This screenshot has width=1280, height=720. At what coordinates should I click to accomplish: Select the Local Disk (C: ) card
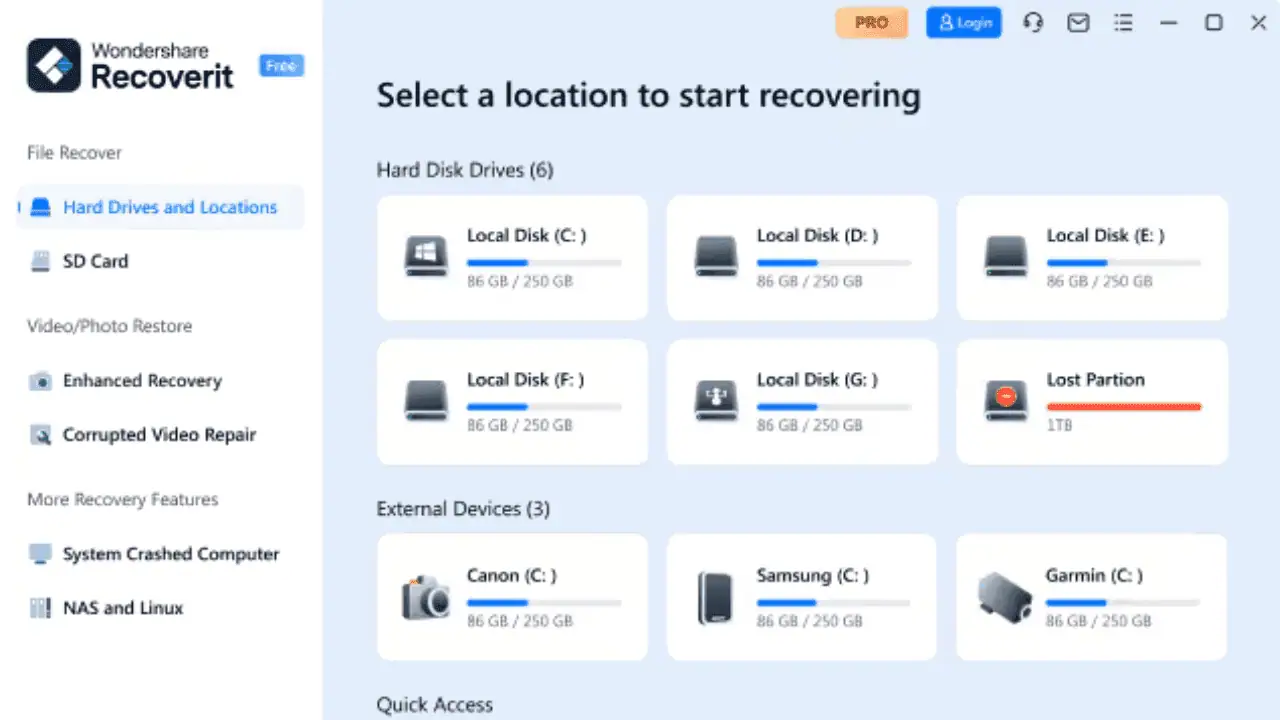(512, 258)
